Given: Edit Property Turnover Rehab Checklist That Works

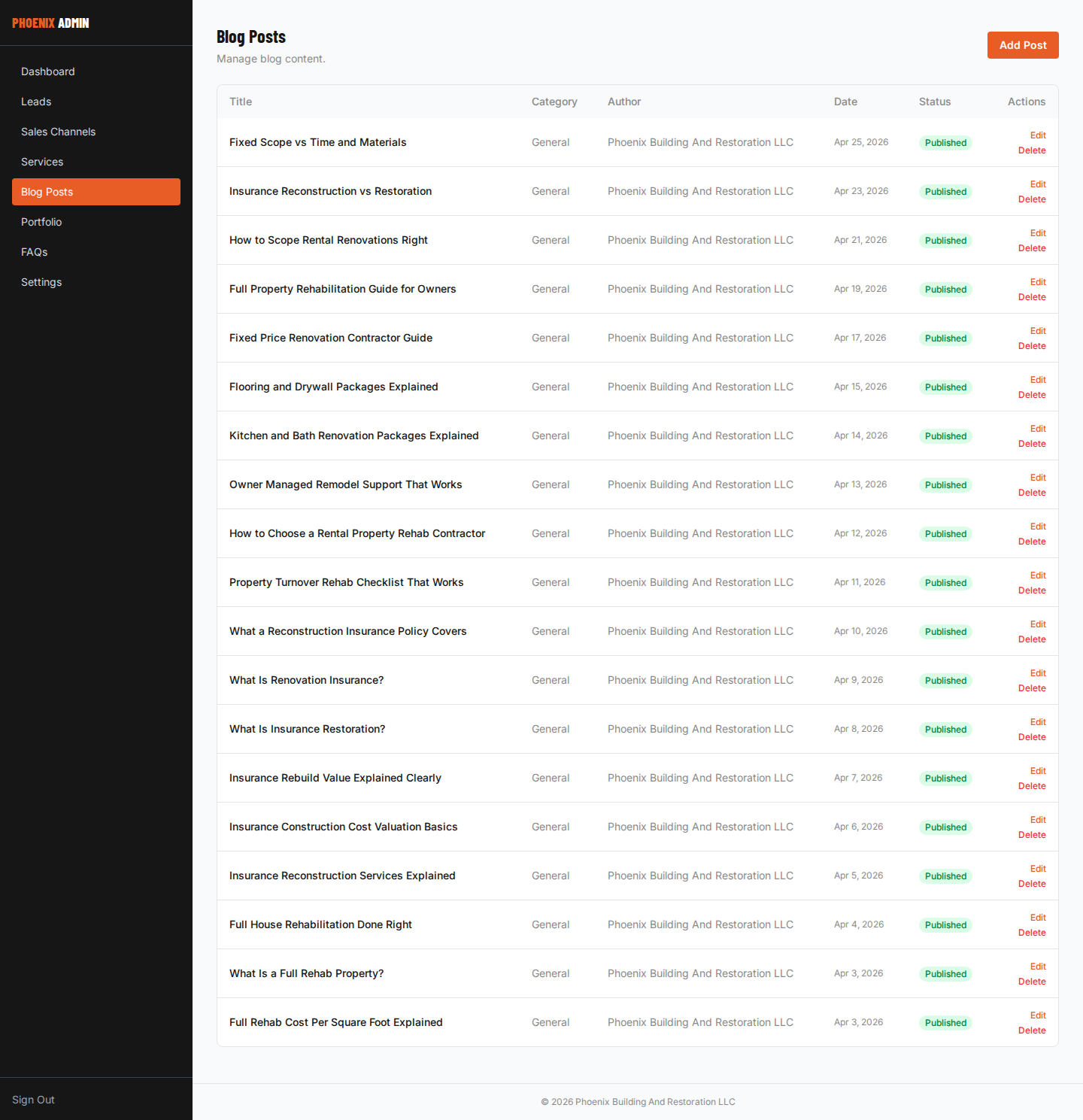Looking at the screenshot, I should [x=1038, y=575].
